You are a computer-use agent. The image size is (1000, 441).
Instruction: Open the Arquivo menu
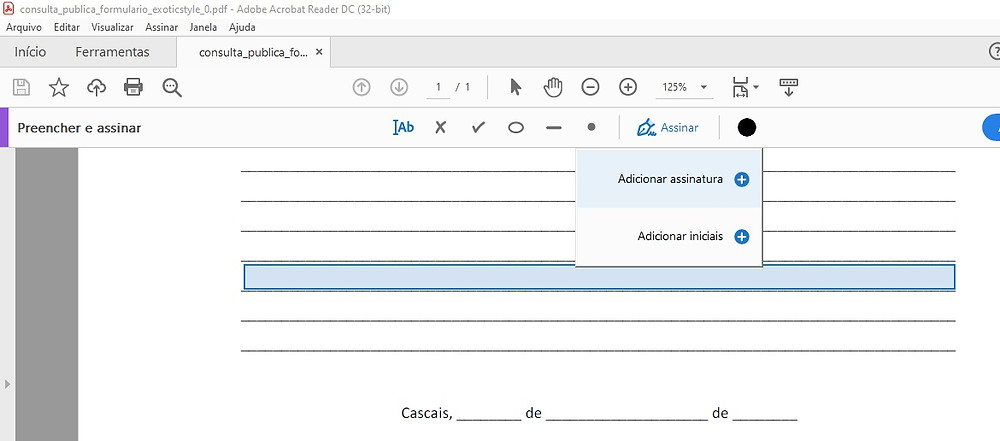coord(24,27)
